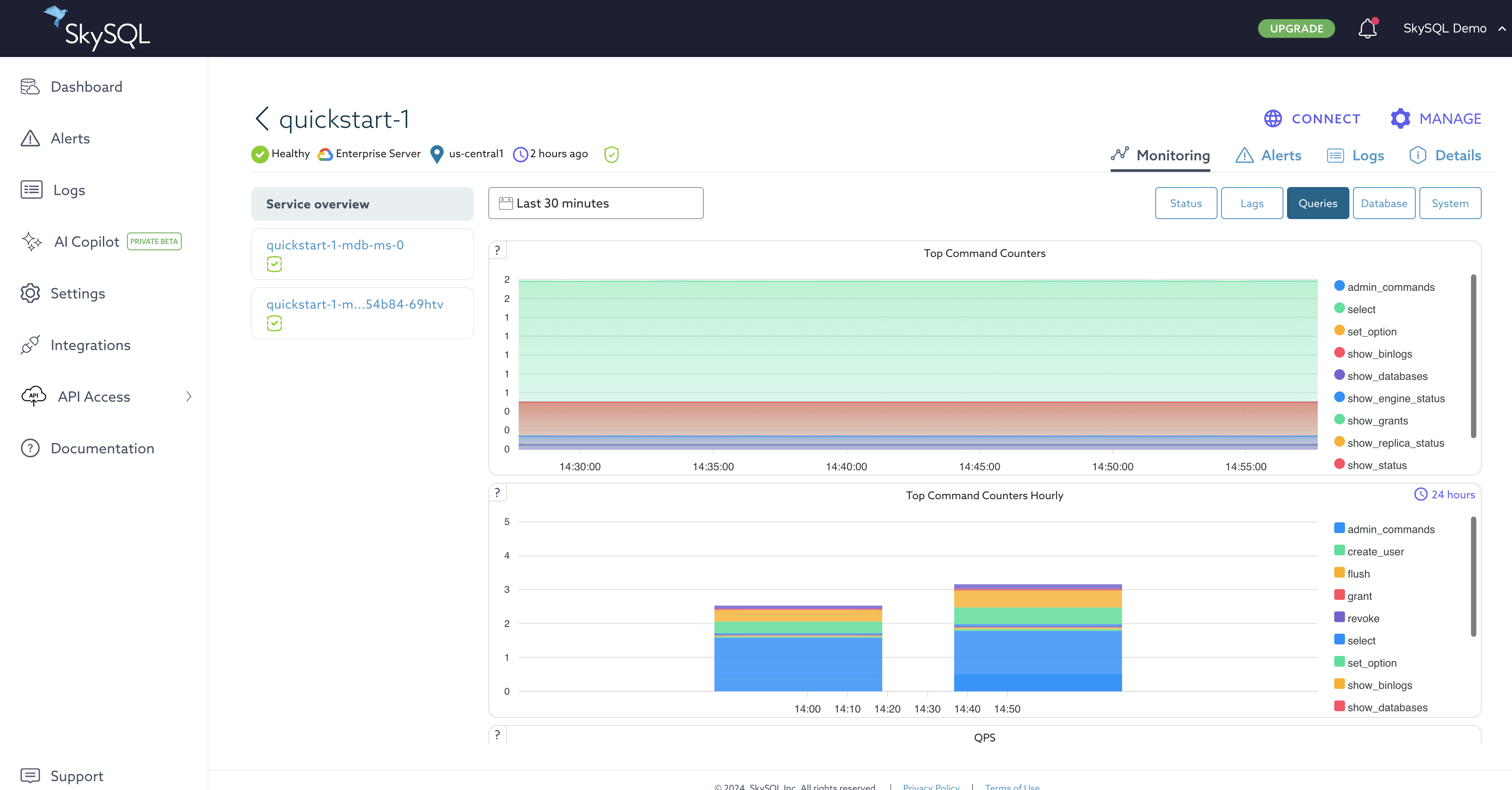Go back using the arrow beside quickstart-1

tap(262, 118)
